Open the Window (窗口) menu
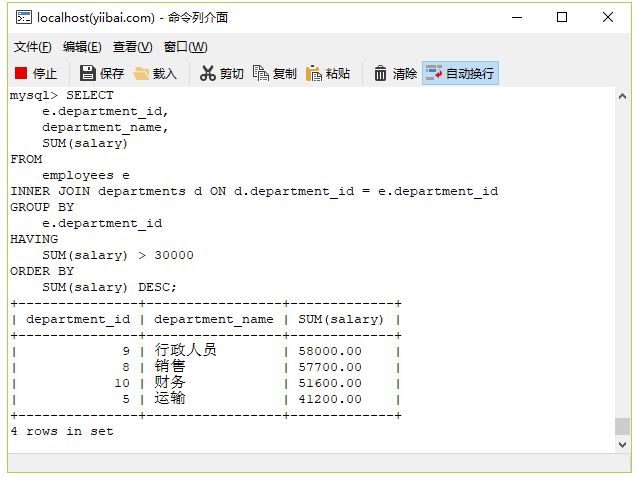The width and height of the screenshot is (639, 478). [185, 47]
